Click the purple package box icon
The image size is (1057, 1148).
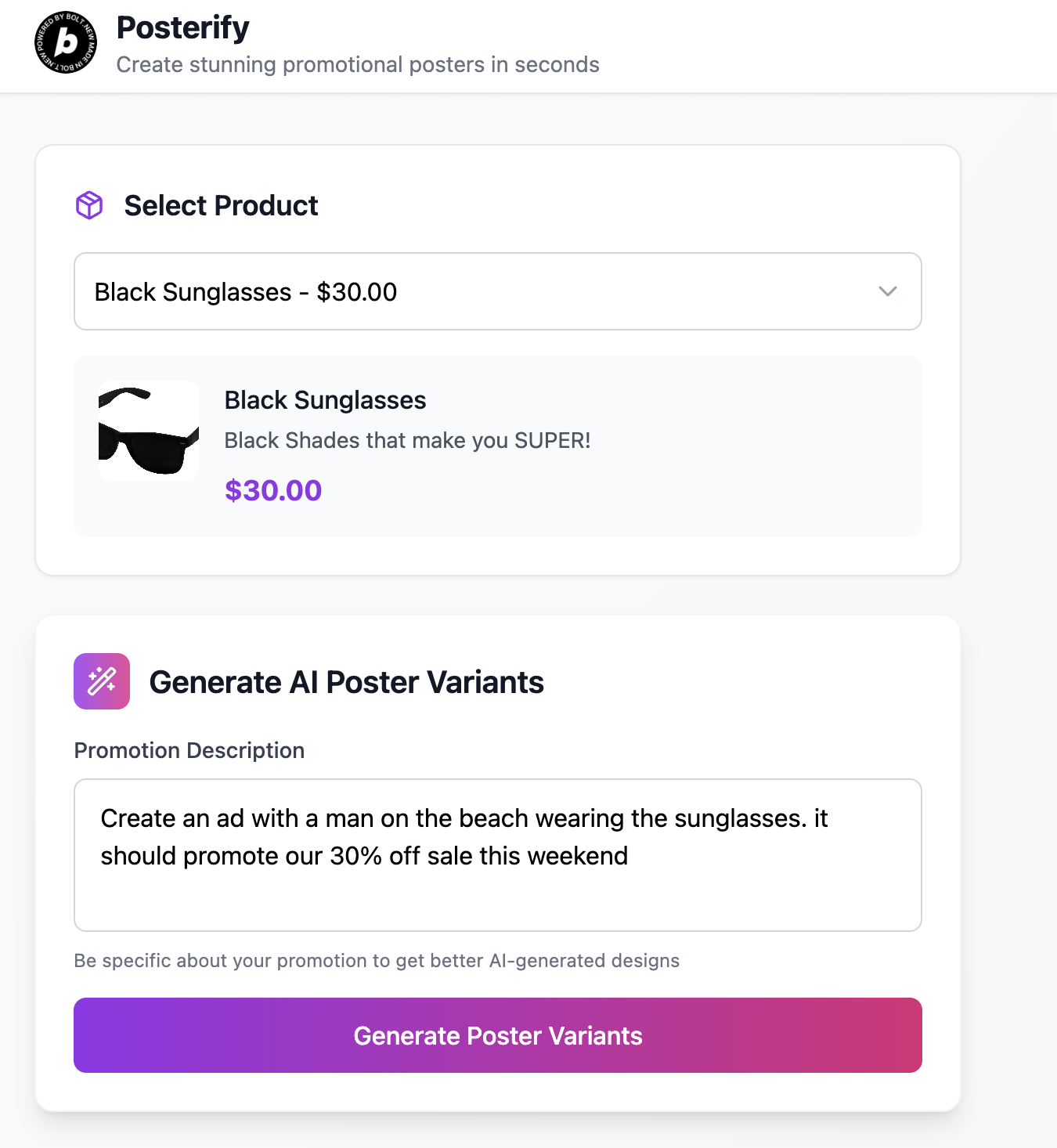click(89, 205)
